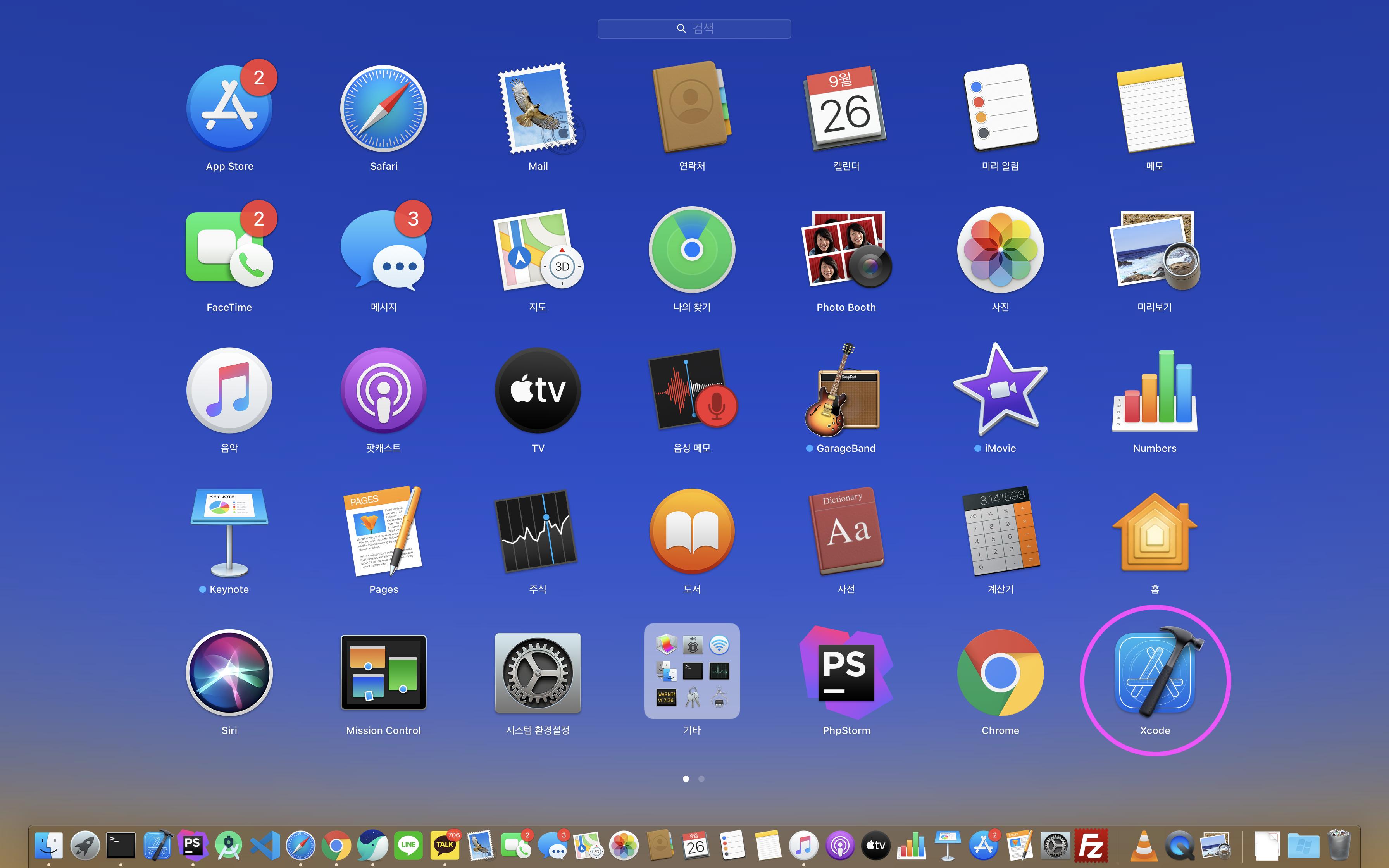The image size is (1389, 868).
Task: Launch iMovie
Action: click(x=1000, y=389)
